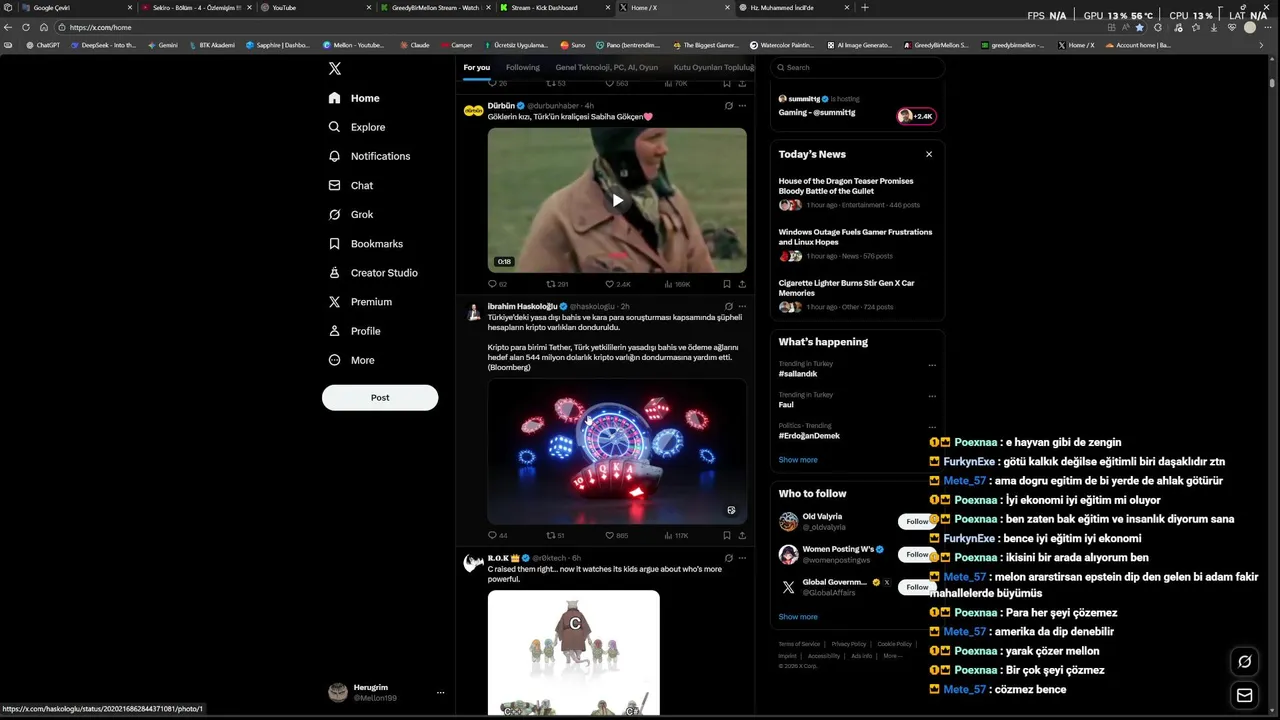Open more options on R.O.K post
This screenshot has height=720, width=1280.
(x=742, y=558)
